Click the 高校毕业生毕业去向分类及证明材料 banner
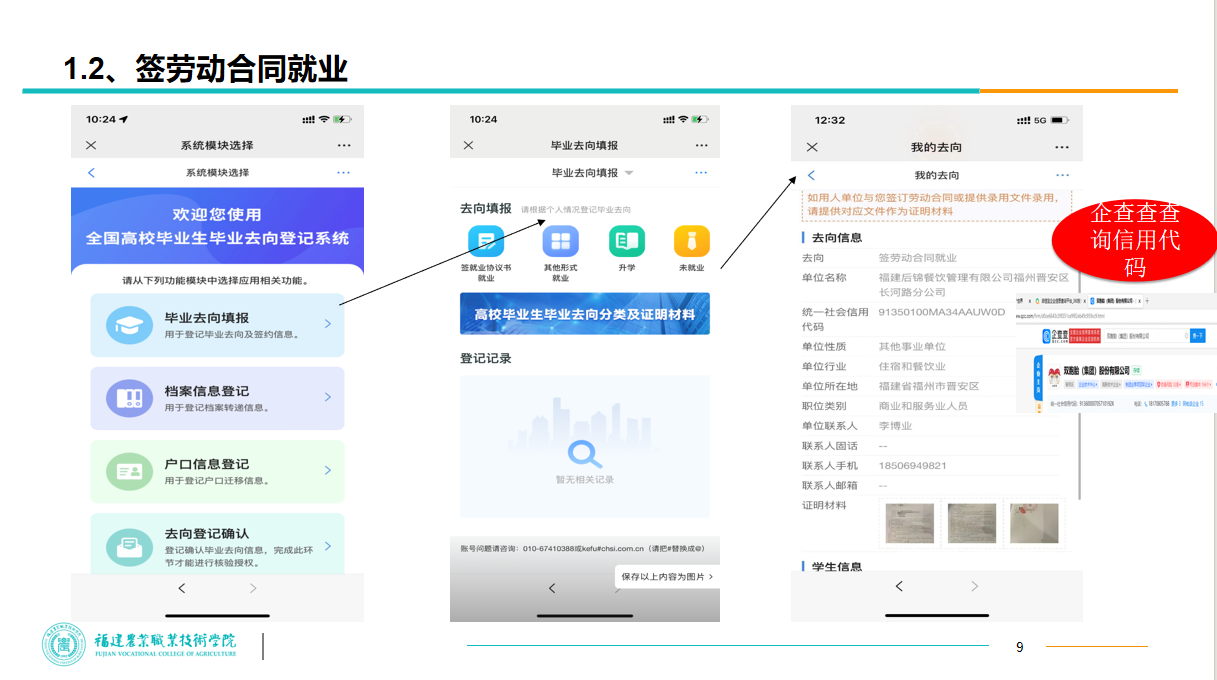Viewport: 1217px width, 680px height. click(x=585, y=314)
